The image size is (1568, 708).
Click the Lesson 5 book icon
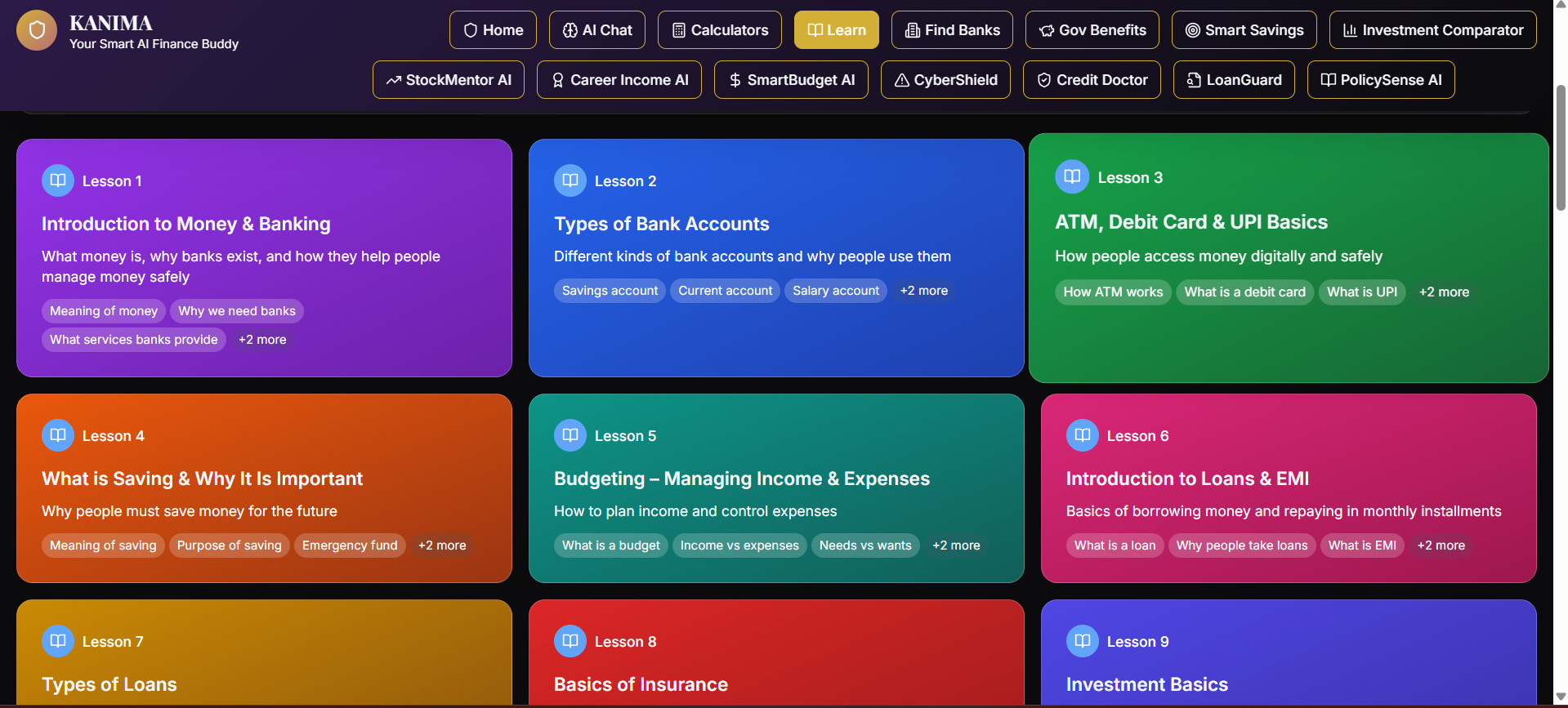570,435
